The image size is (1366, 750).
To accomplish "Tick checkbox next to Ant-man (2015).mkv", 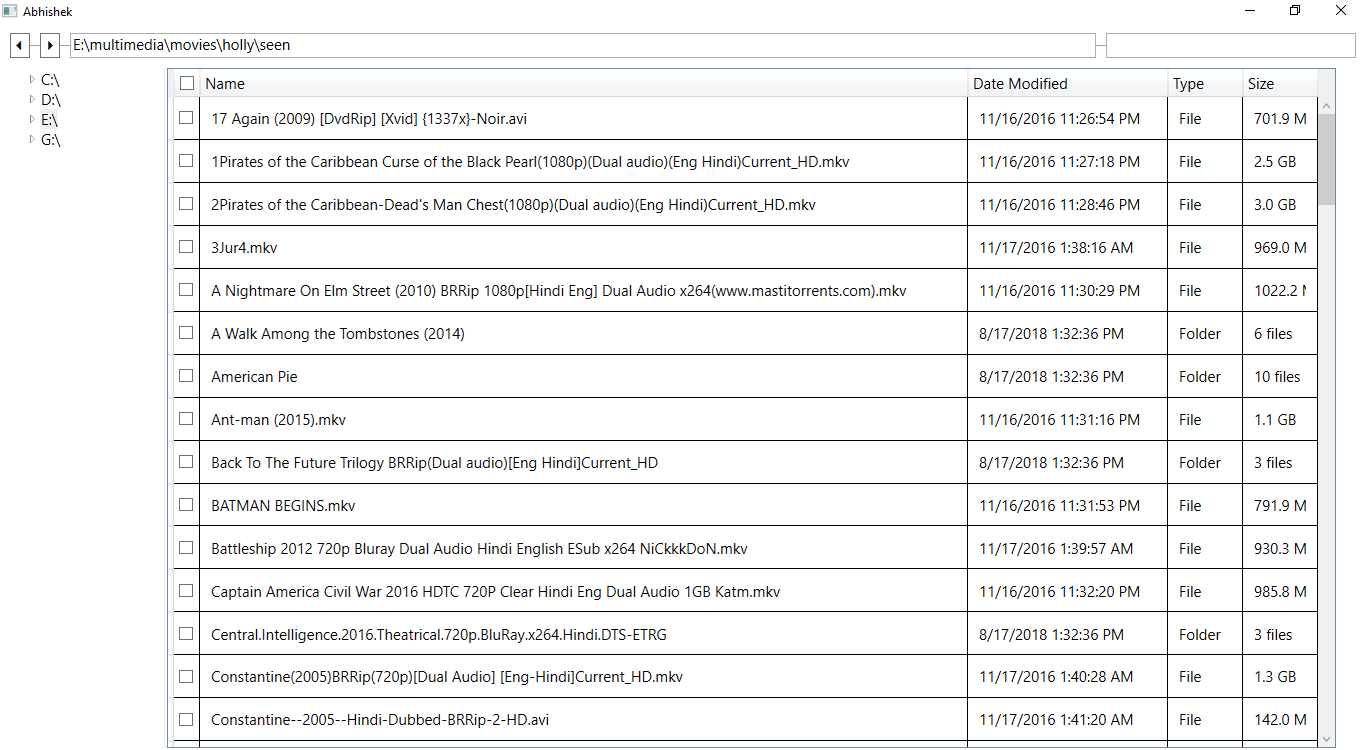I will 186,419.
